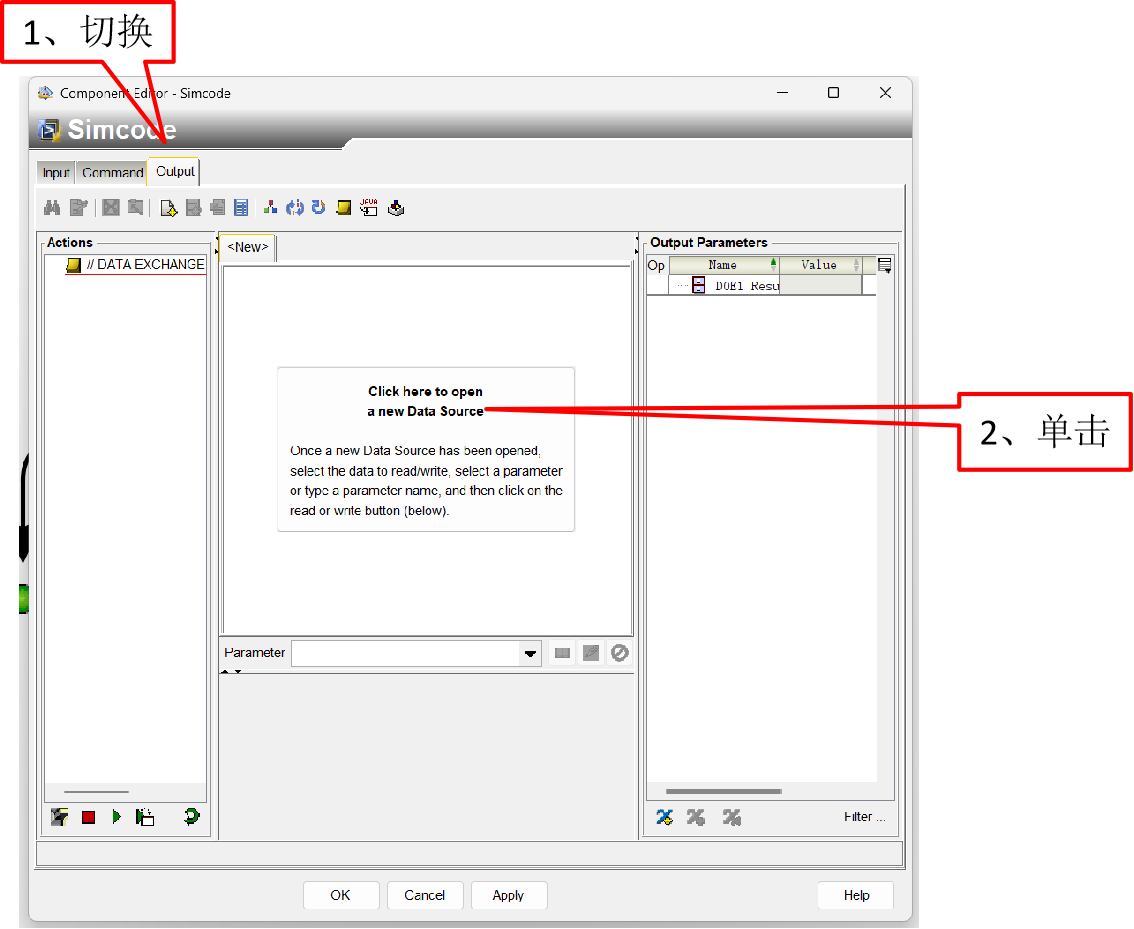Click the green refresh icon under Actions
This screenshot has width=1134, height=929.
191,817
